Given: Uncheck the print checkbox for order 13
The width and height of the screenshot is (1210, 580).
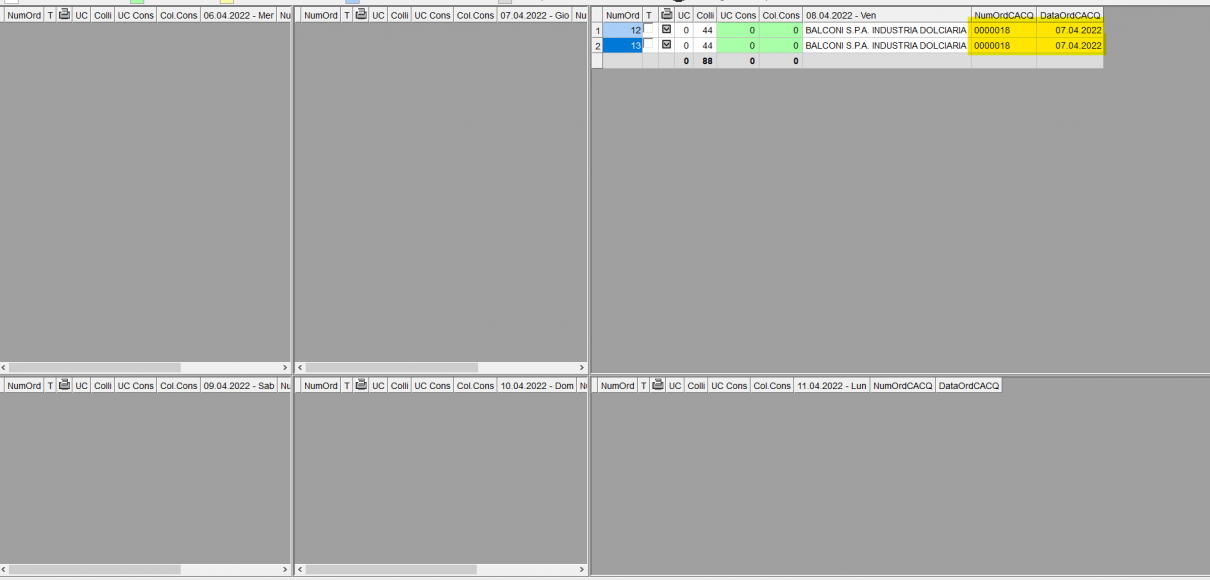Looking at the screenshot, I should 667,45.
